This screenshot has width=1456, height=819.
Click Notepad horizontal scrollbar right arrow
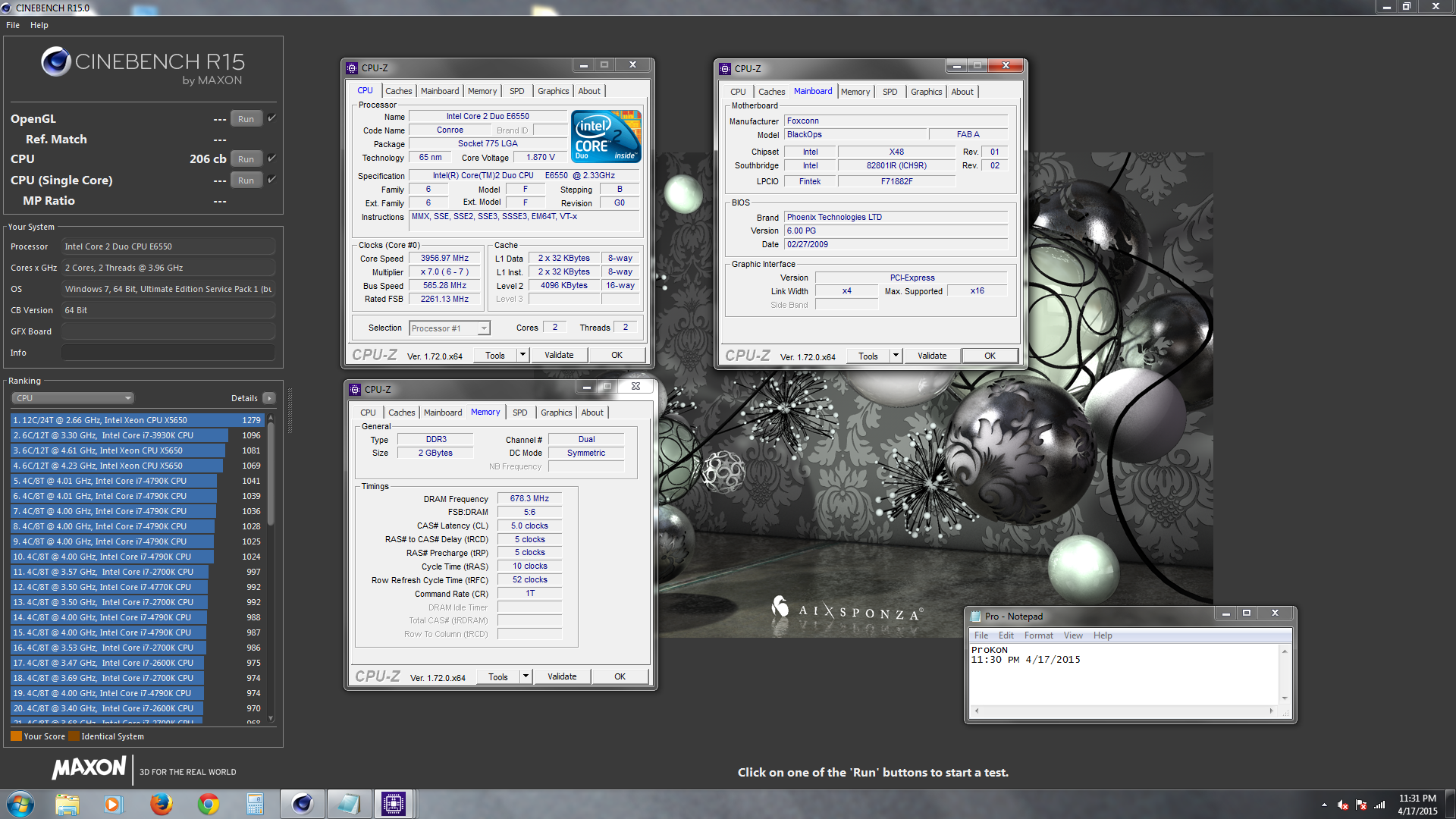coord(1272,711)
